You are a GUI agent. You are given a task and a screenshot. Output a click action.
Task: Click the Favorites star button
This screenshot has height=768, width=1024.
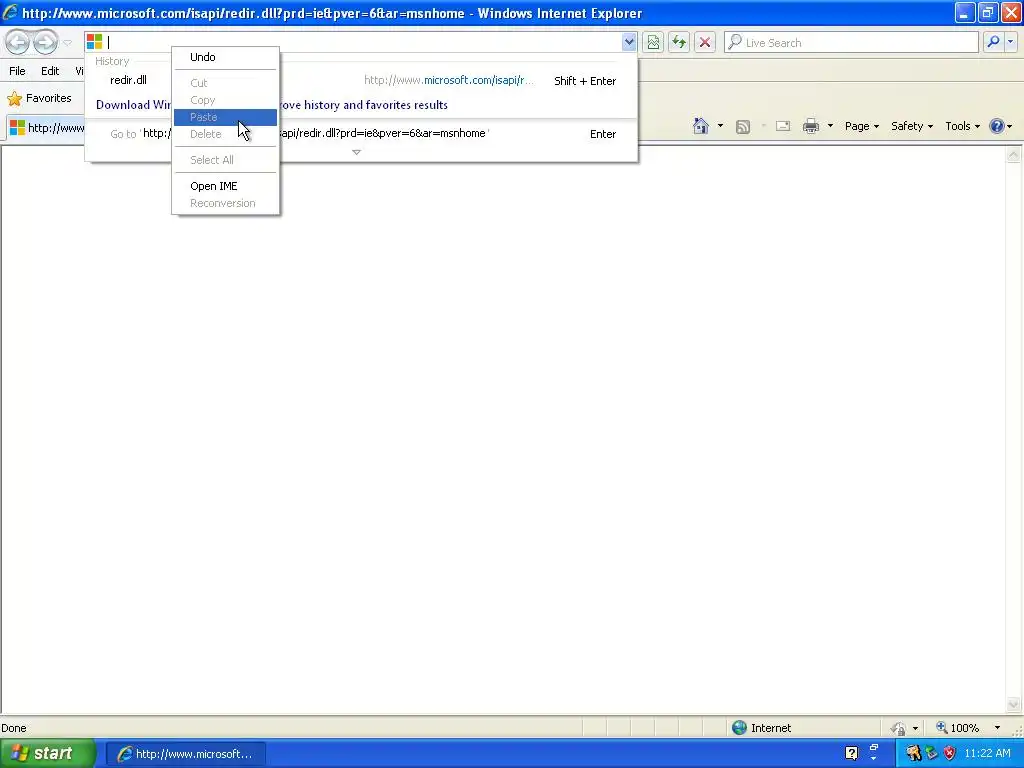tap(39, 99)
